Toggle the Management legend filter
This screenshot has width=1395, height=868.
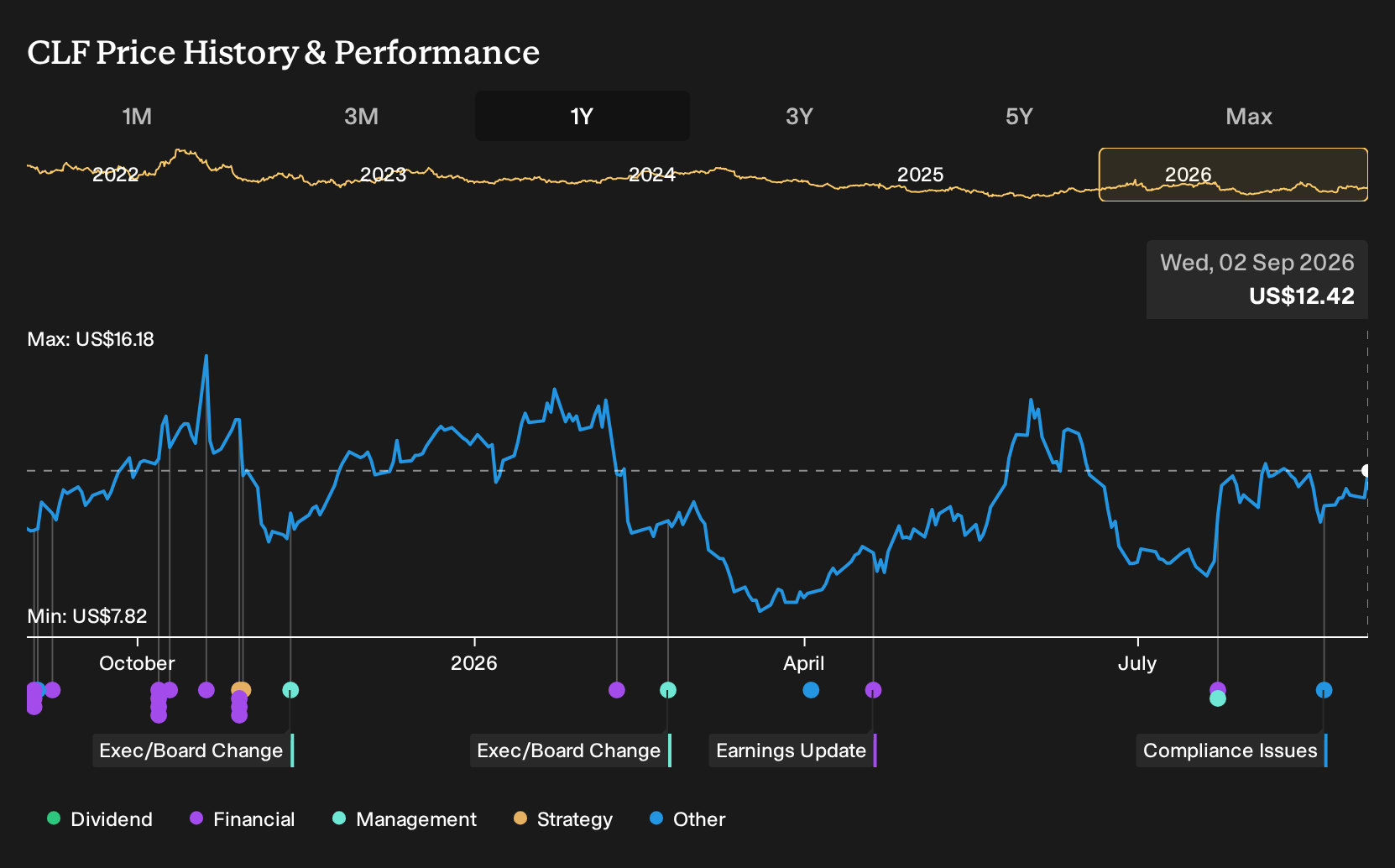tap(405, 819)
